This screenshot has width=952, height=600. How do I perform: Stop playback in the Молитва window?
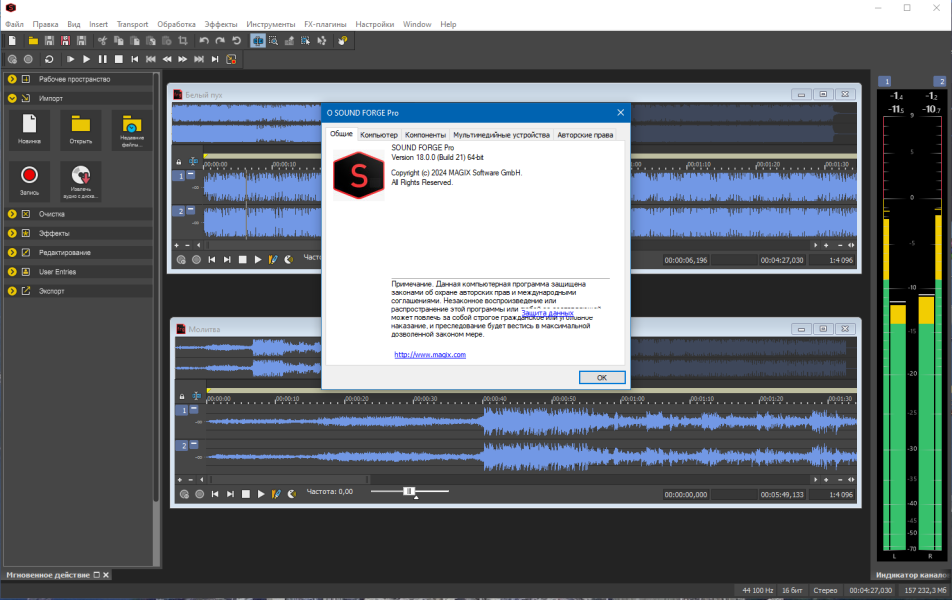click(x=245, y=494)
